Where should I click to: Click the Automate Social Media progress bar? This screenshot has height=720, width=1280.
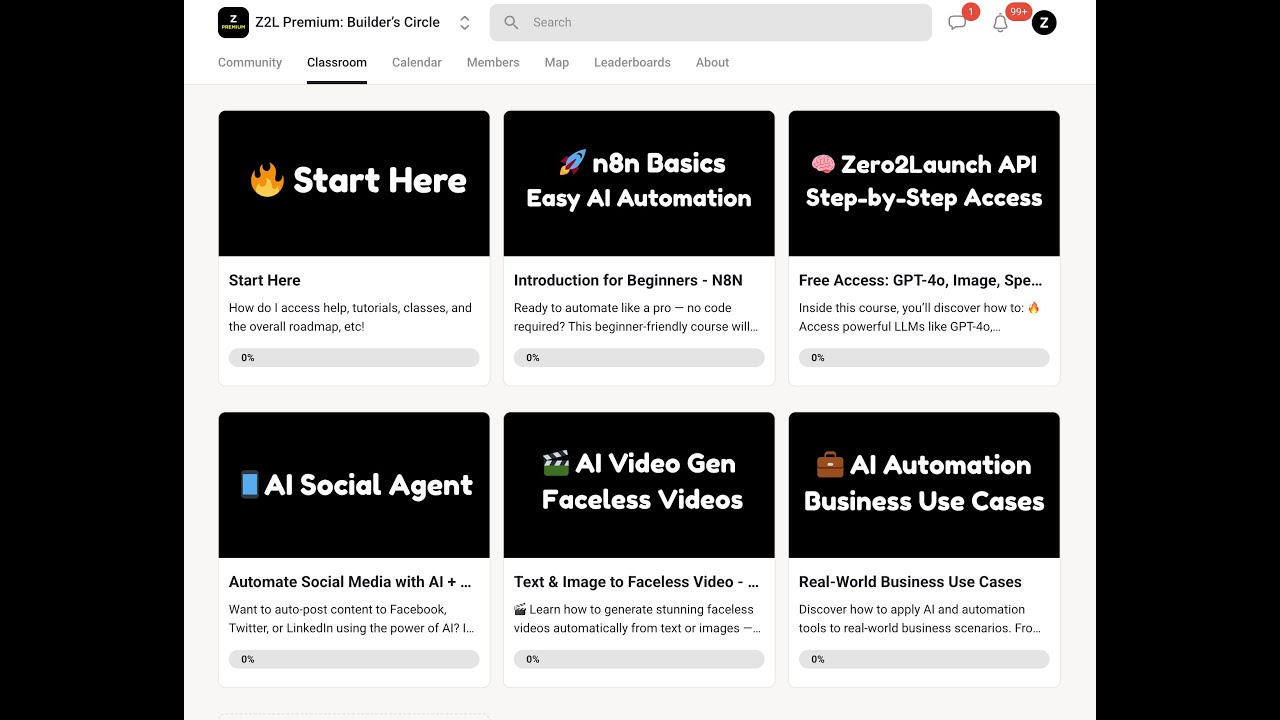click(x=354, y=659)
